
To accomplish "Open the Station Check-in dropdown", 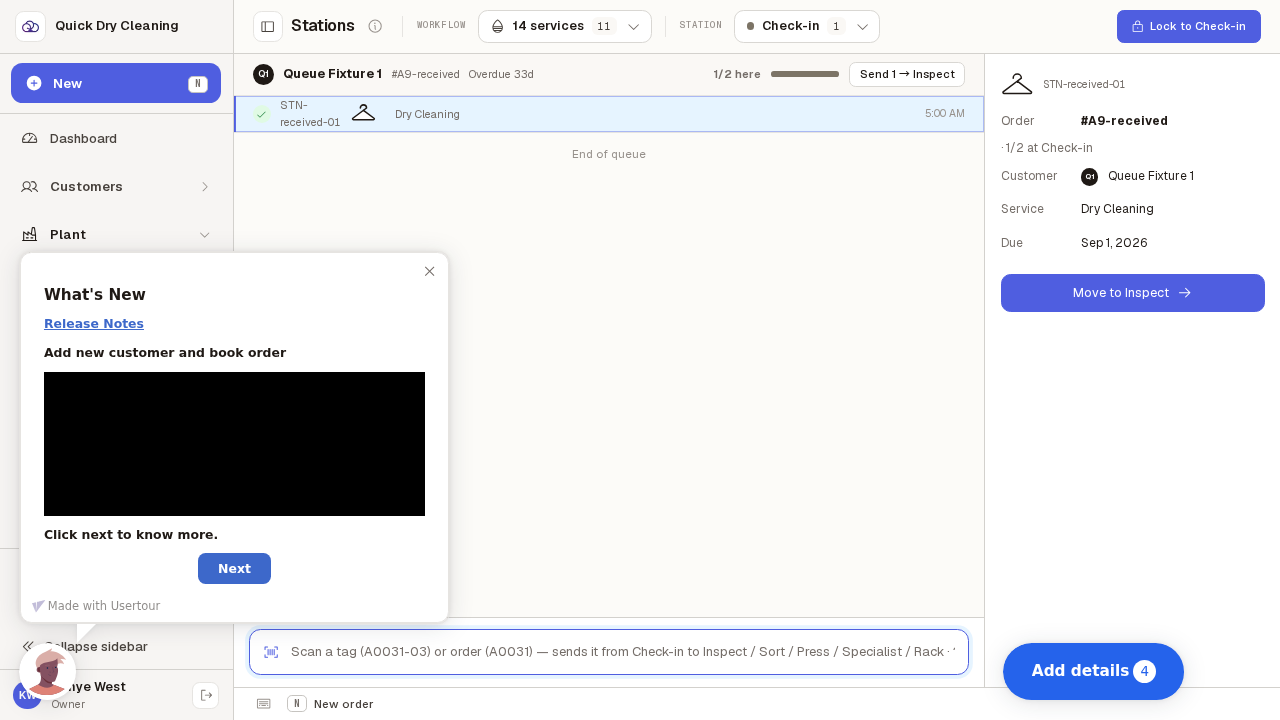I will point(807,26).
